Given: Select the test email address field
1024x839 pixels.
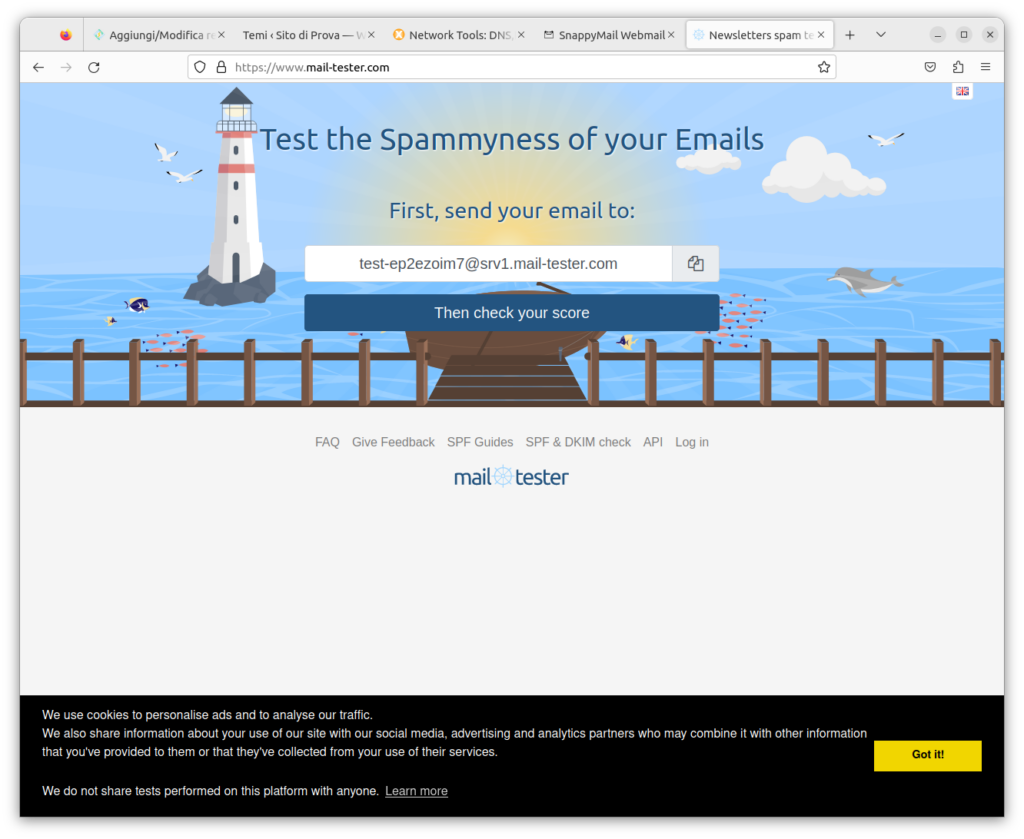Looking at the screenshot, I should (x=488, y=264).
